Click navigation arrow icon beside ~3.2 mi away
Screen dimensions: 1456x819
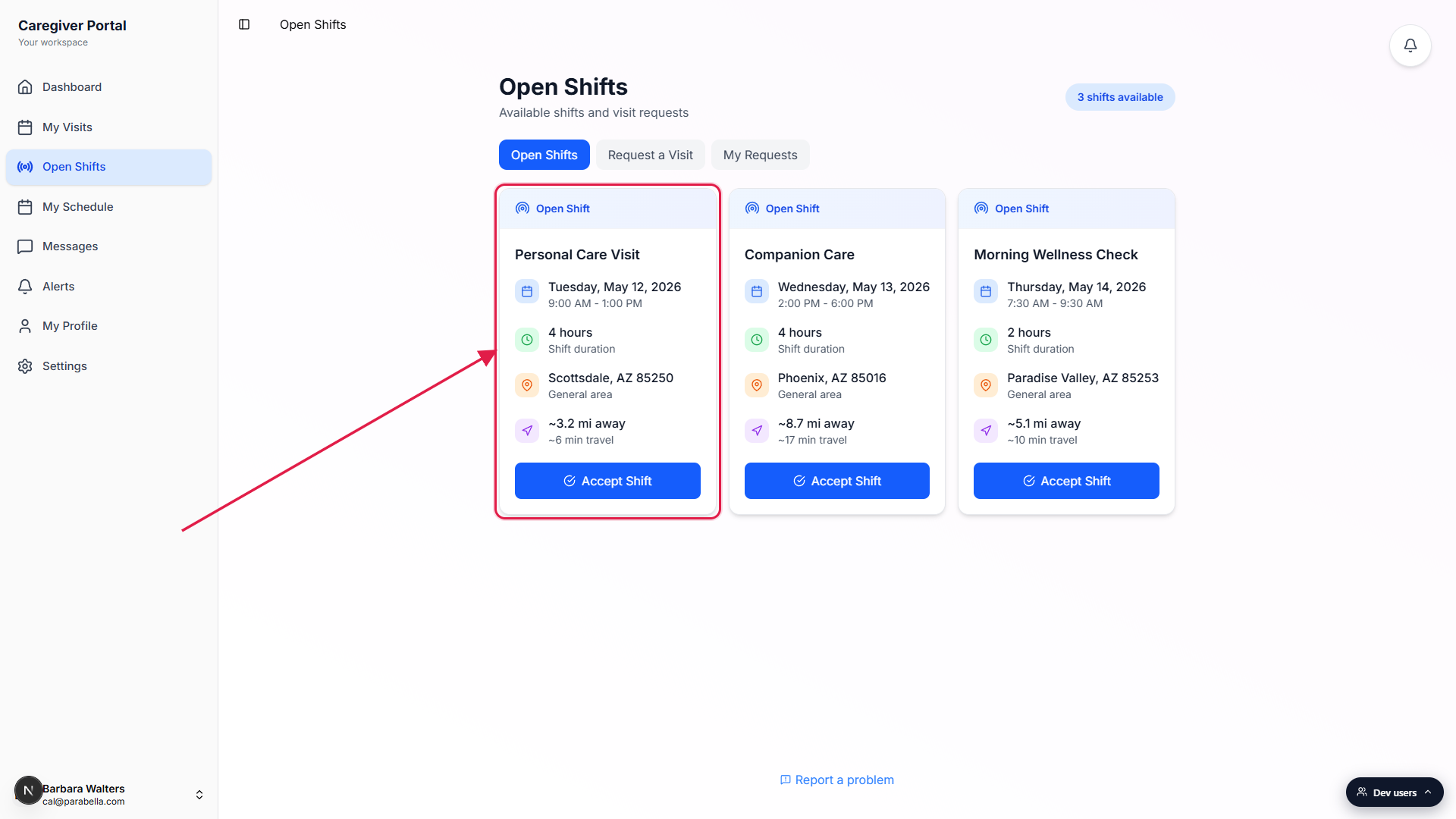[527, 431]
